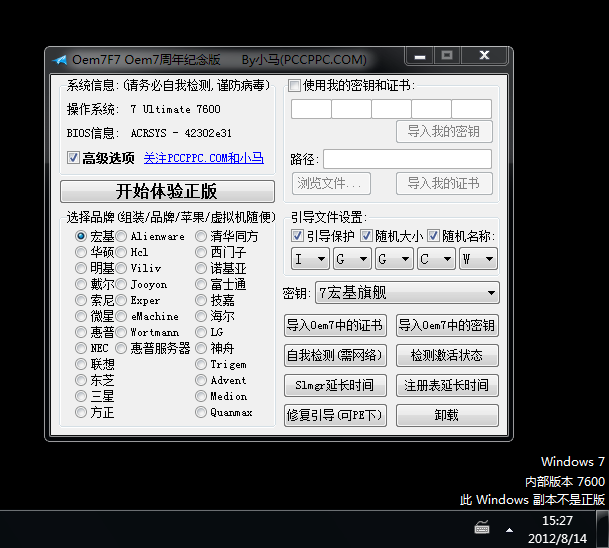Select the 清华同方 brand radio button
This screenshot has width=609, height=548.
pyautogui.click(x=201, y=237)
